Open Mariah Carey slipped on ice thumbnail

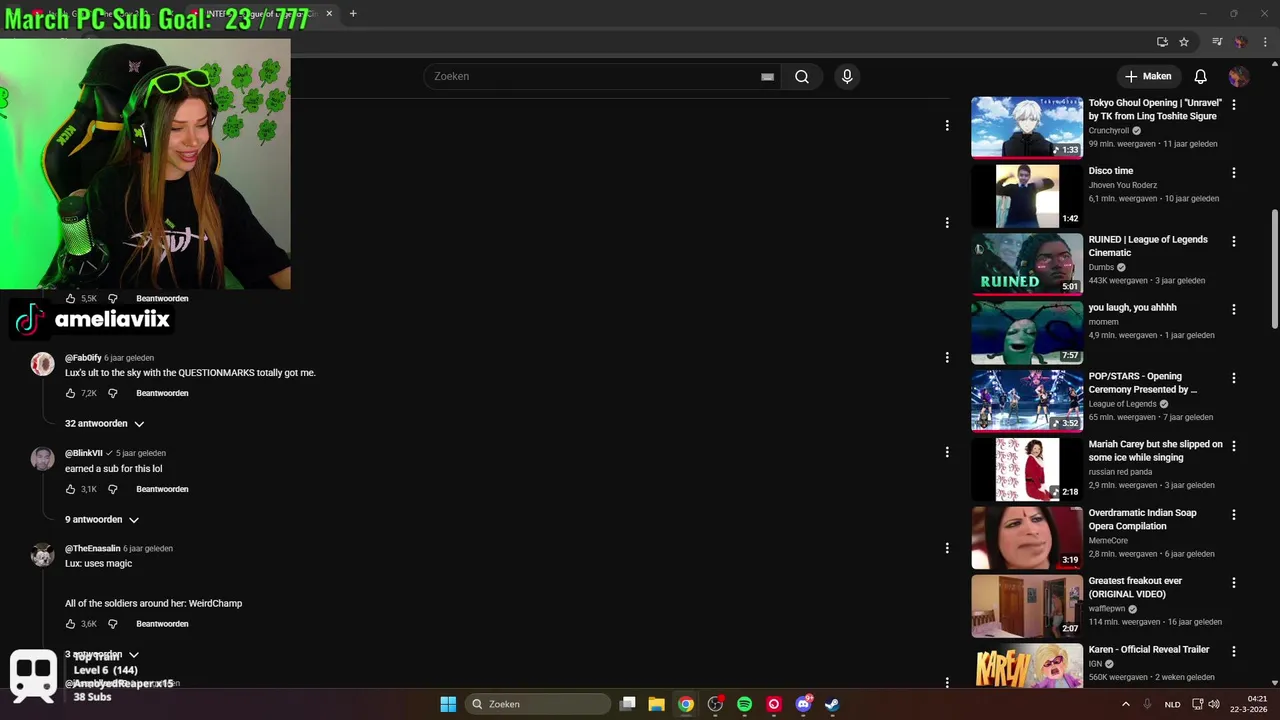pos(1027,469)
